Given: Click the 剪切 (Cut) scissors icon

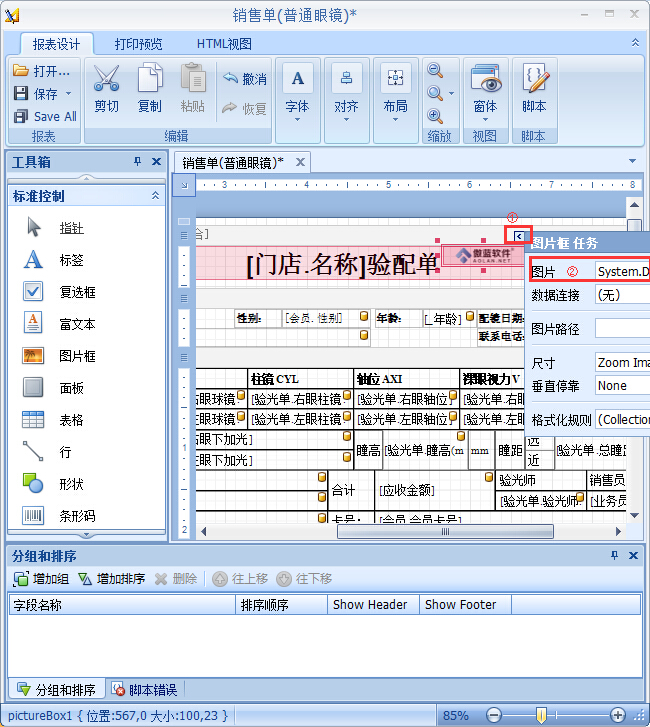Looking at the screenshot, I should 106,80.
